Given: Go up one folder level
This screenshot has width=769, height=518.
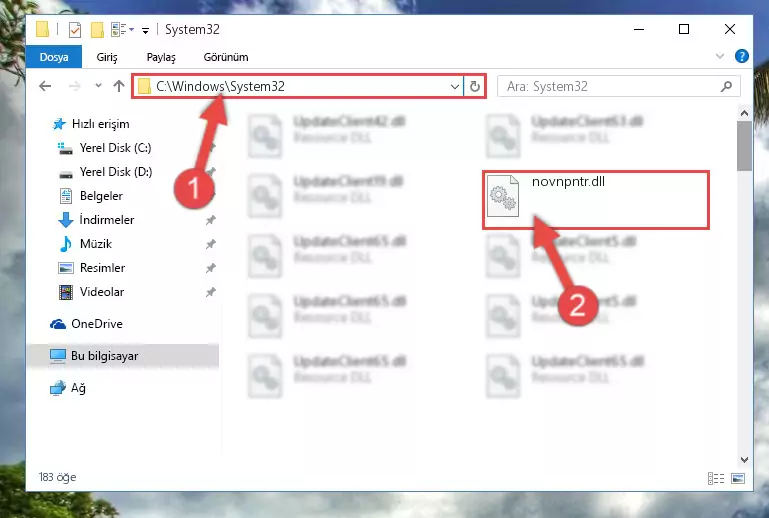Looking at the screenshot, I should tap(119, 86).
